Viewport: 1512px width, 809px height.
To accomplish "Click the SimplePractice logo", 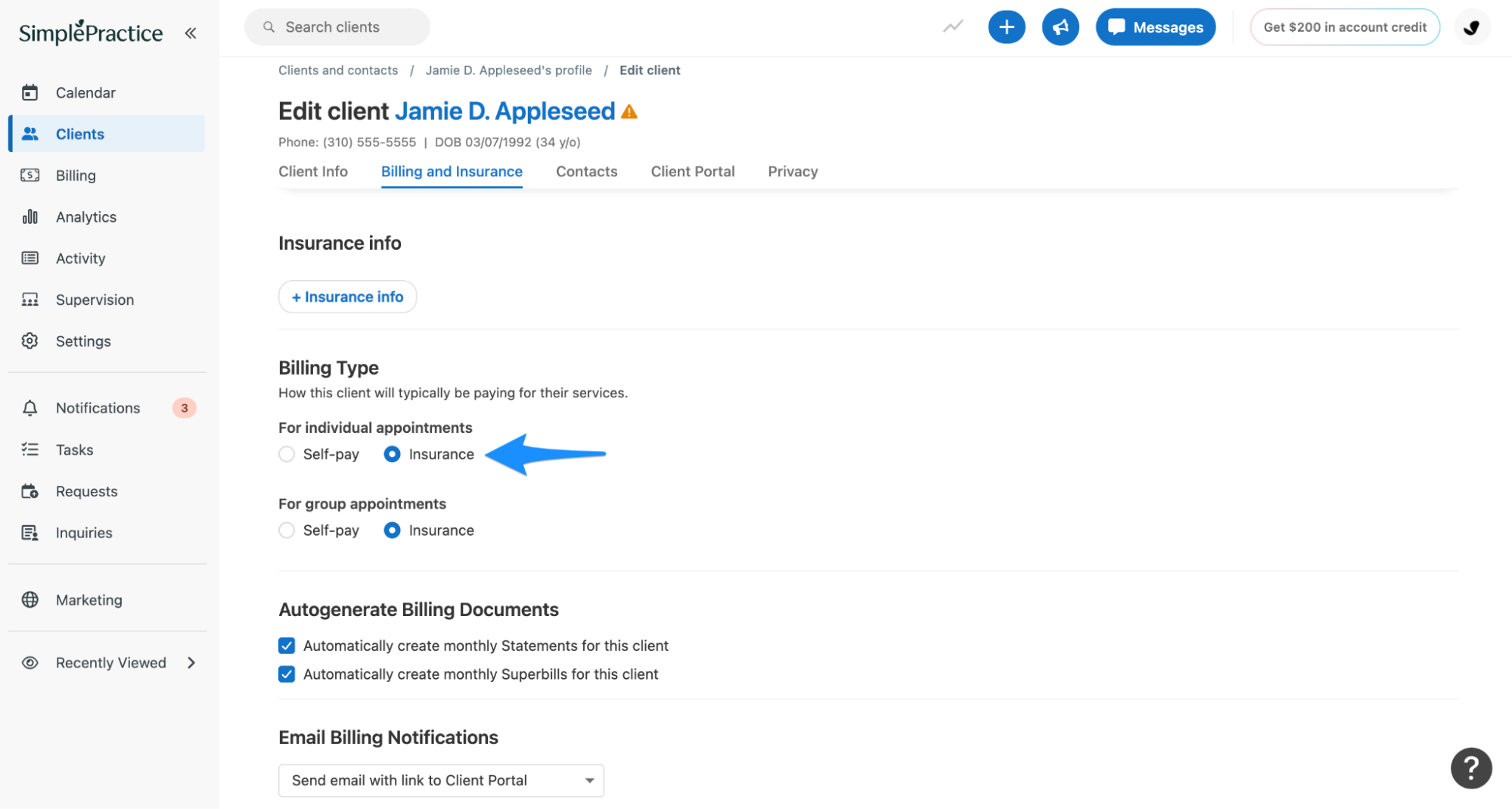I will coord(91,33).
